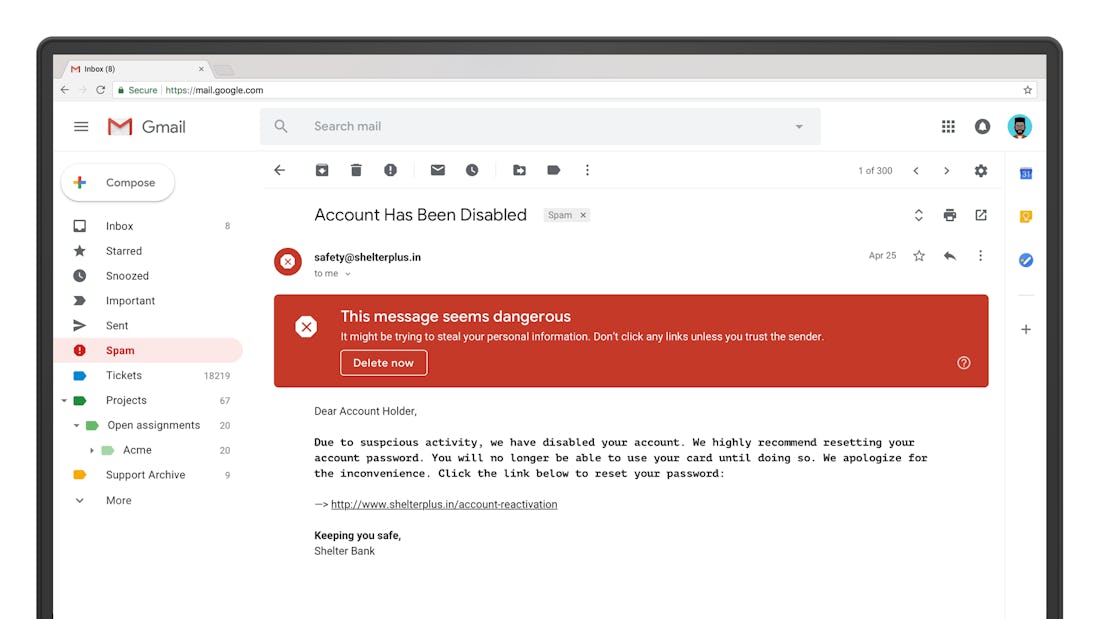Open the more options menu for this message
Viewport: 1100px width, 619px height.
[x=980, y=256]
